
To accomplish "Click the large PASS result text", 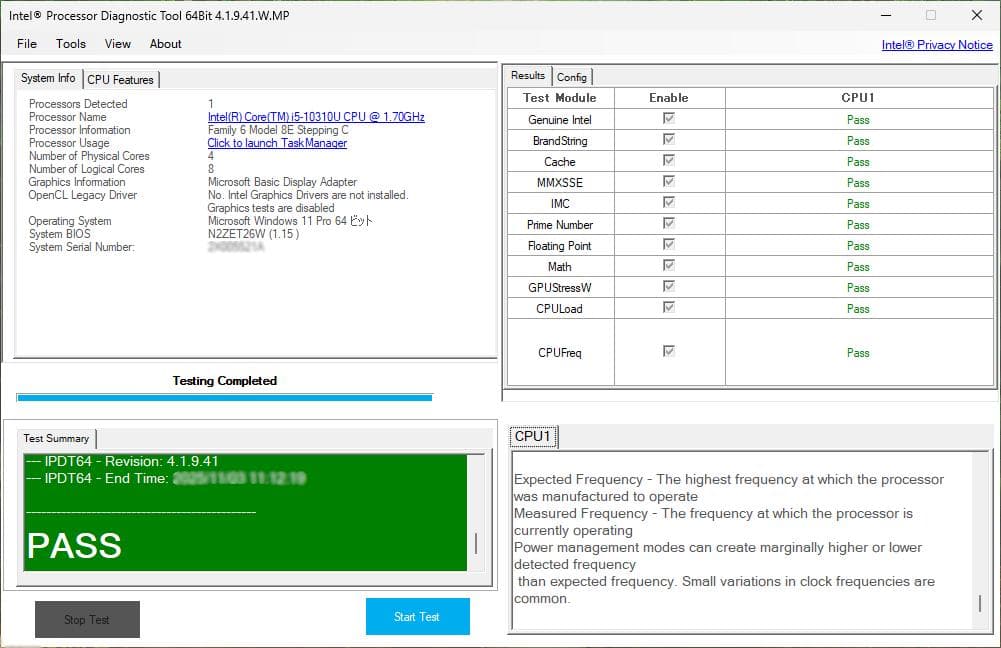I will 74,546.
